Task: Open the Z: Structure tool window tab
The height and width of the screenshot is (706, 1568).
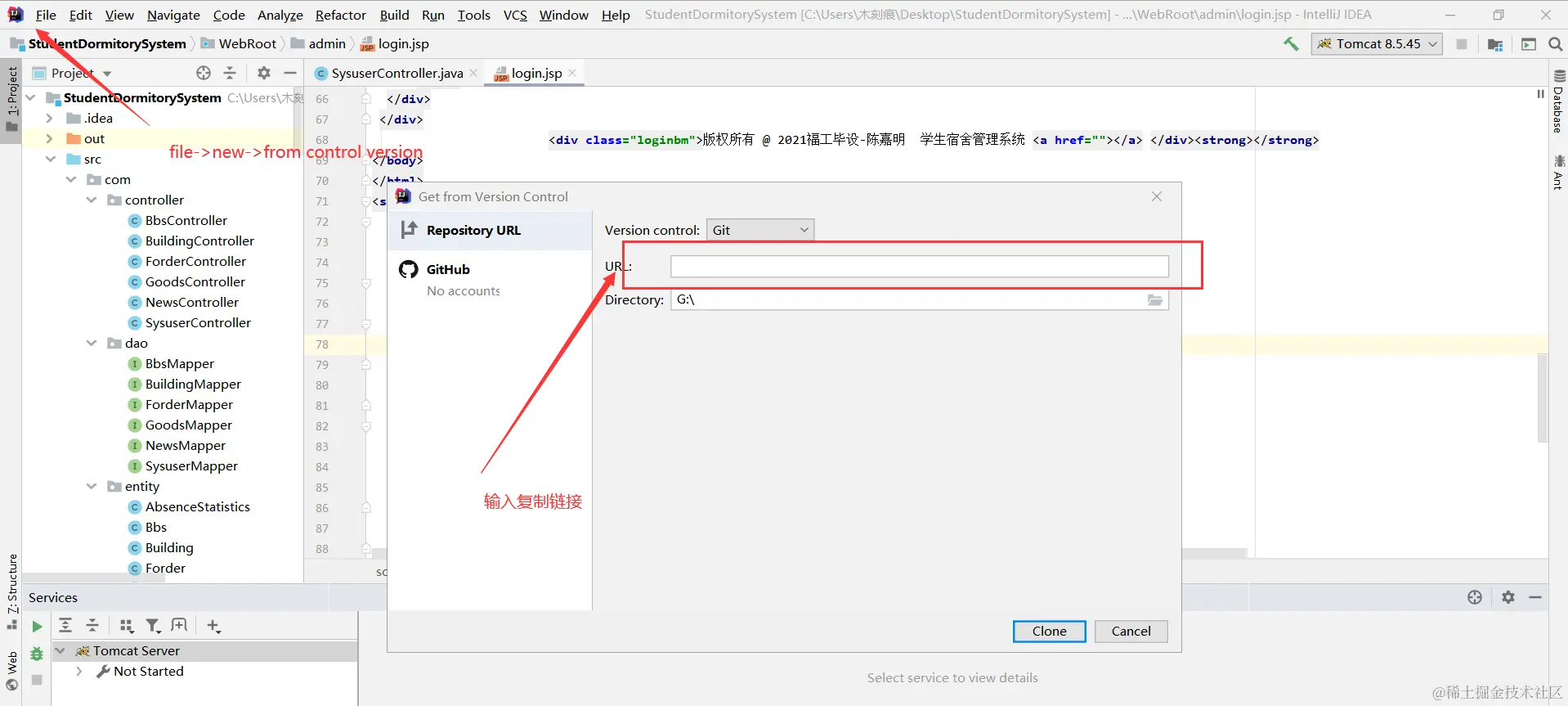Action: click(x=12, y=591)
